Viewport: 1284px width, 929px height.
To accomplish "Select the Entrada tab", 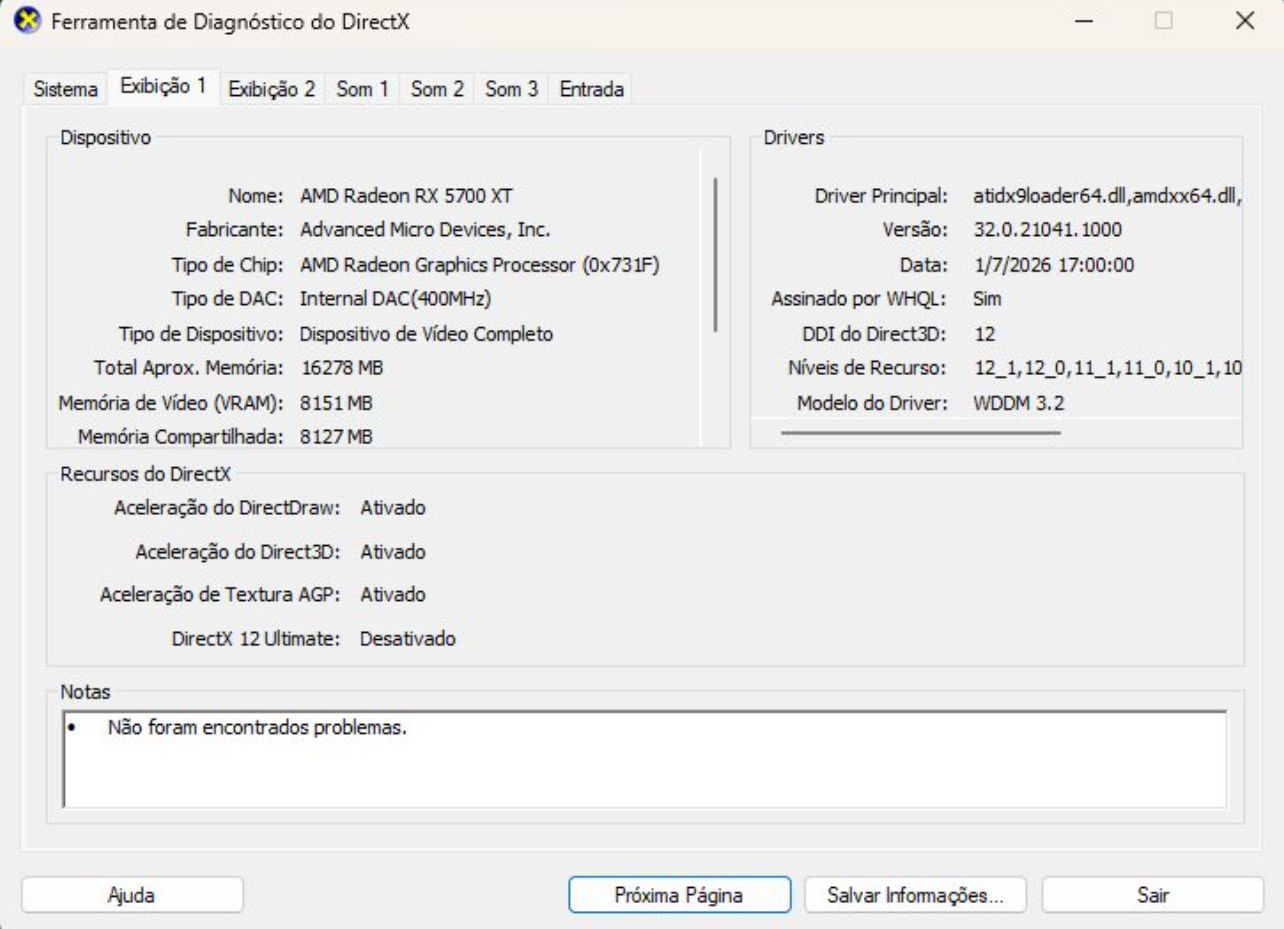I will pyautogui.click(x=592, y=89).
